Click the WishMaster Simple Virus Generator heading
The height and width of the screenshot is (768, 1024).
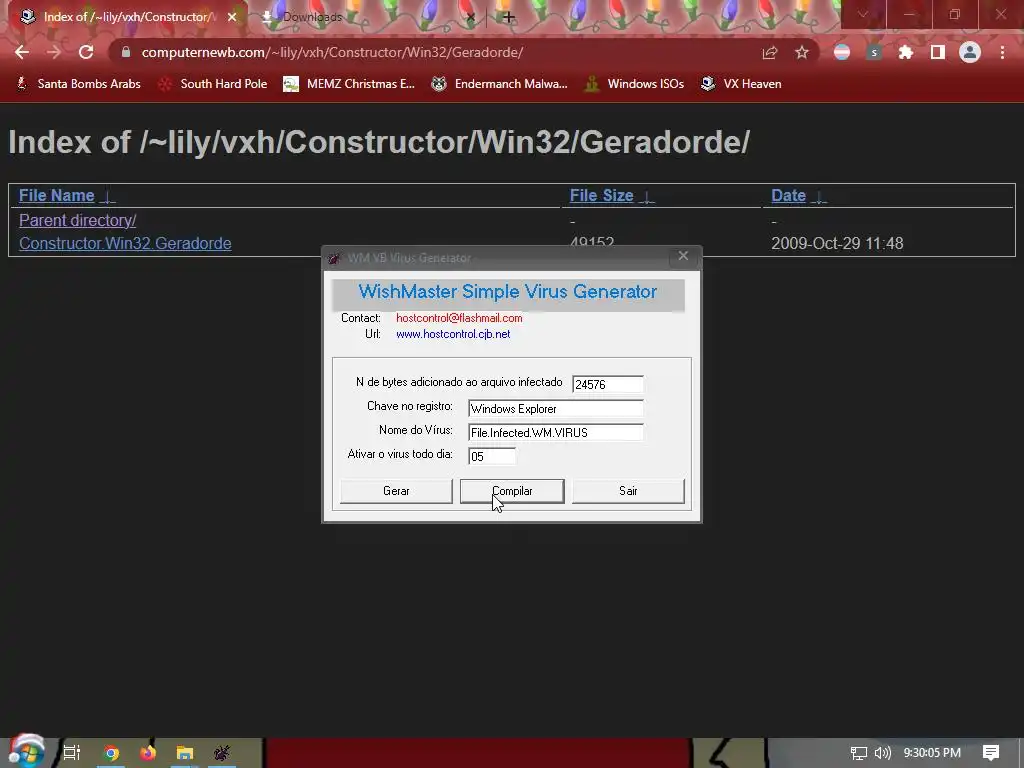tap(507, 291)
